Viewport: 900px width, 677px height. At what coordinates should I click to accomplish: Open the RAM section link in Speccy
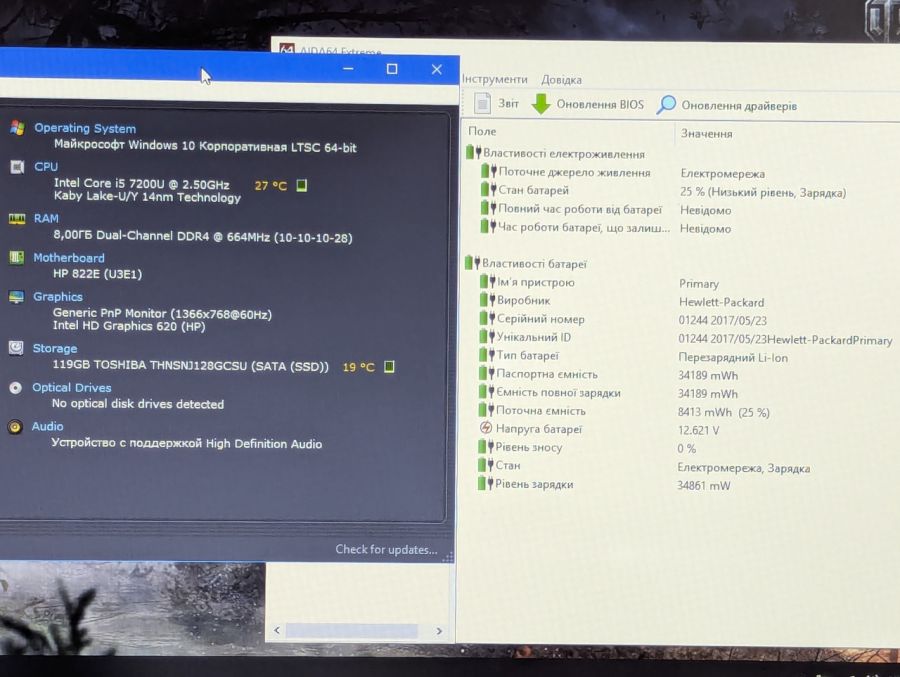(46, 218)
